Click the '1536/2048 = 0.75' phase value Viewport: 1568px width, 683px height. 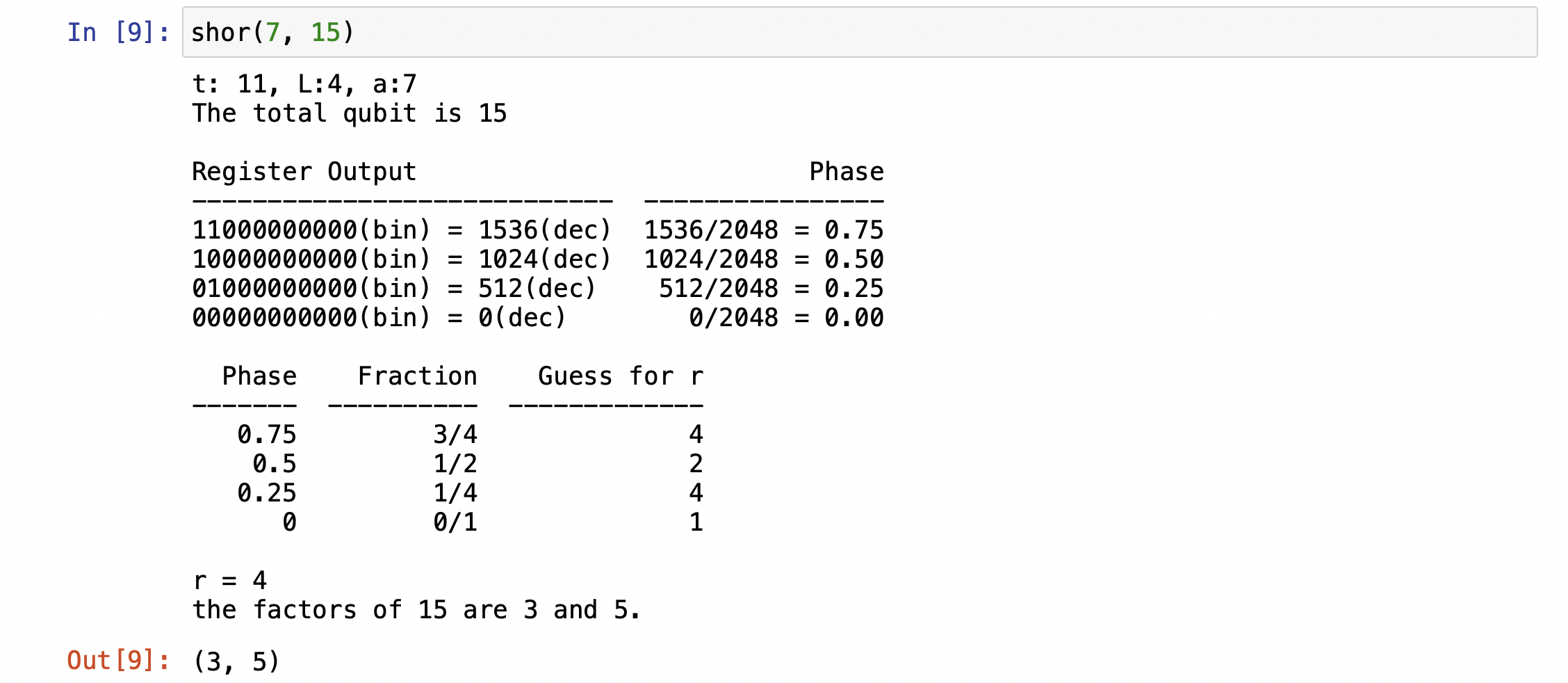pyautogui.click(x=763, y=230)
